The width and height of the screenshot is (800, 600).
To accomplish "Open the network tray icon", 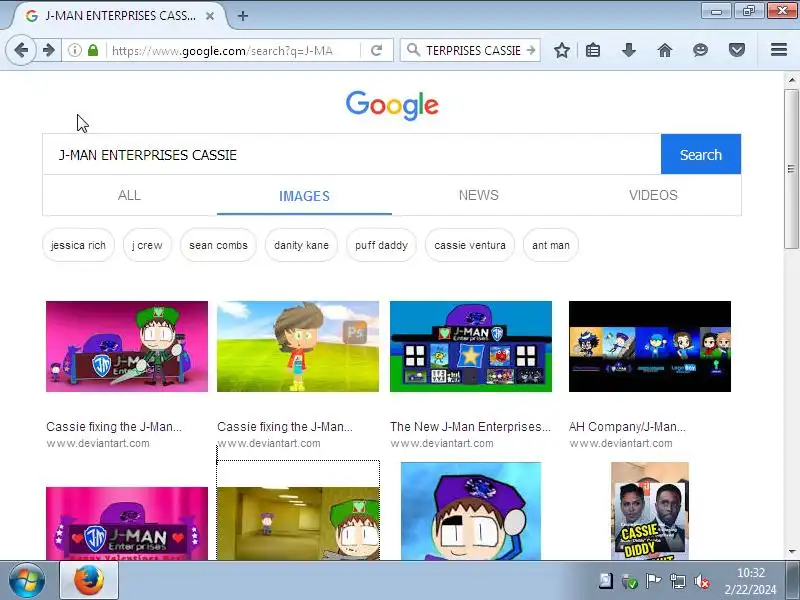I will click(678, 581).
